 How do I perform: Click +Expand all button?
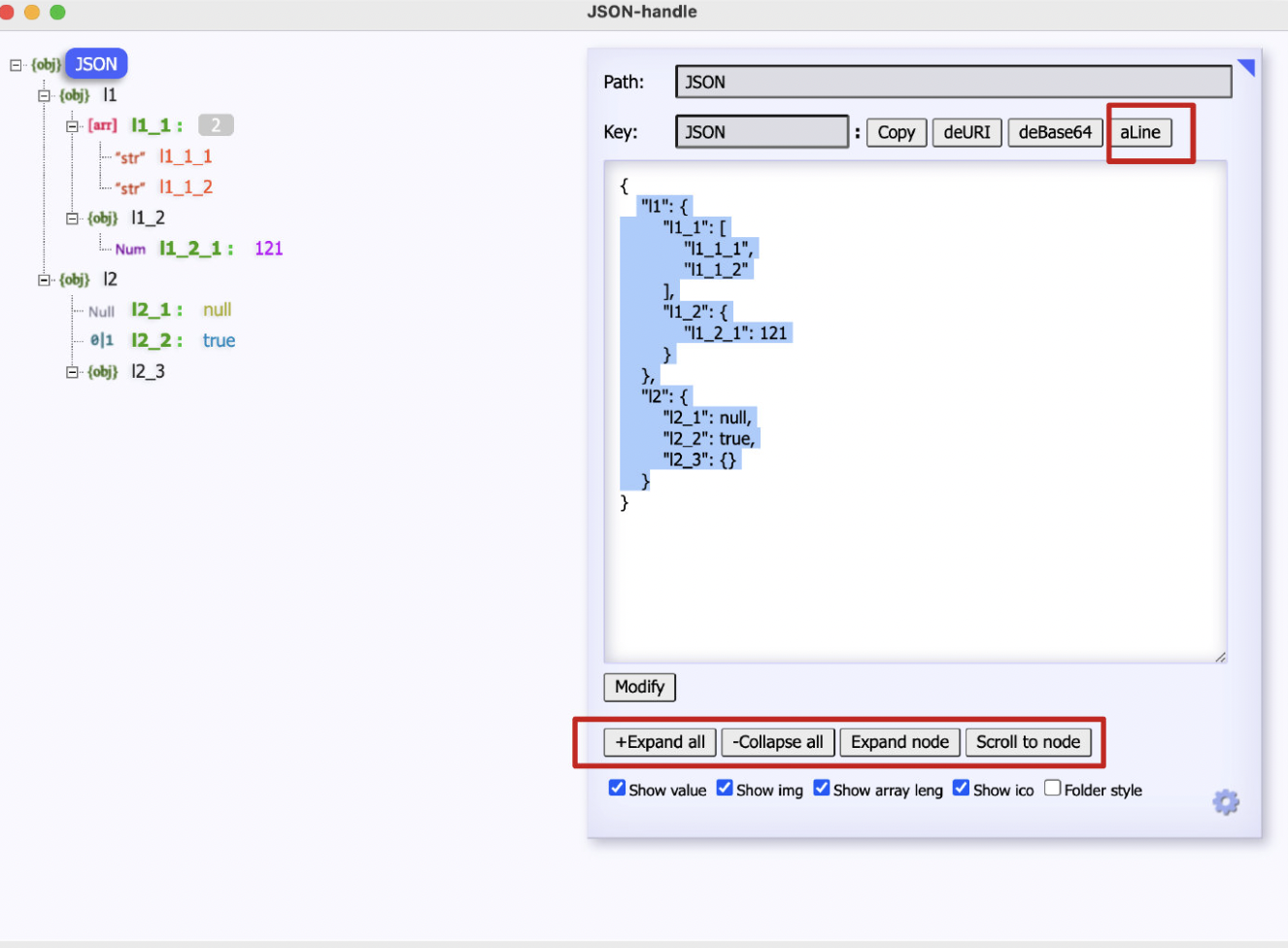[661, 742]
